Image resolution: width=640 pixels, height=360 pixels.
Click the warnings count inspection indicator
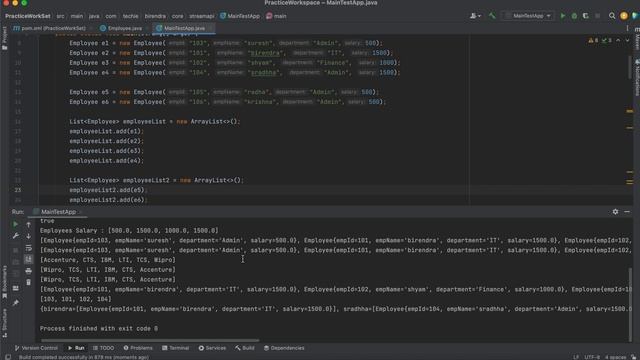pyautogui.click(x=593, y=40)
